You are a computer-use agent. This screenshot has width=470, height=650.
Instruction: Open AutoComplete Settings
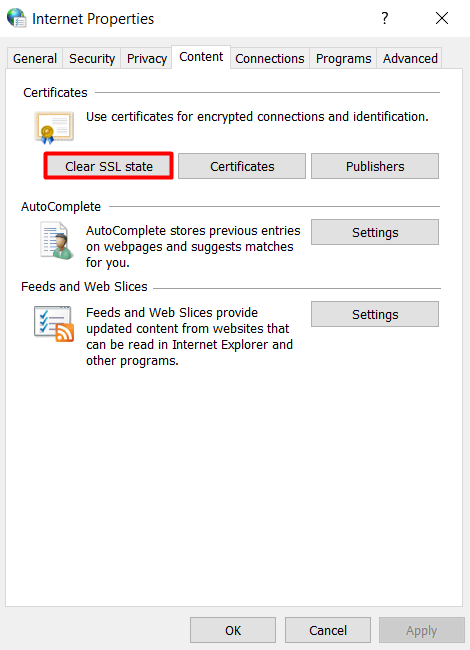(375, 232)
